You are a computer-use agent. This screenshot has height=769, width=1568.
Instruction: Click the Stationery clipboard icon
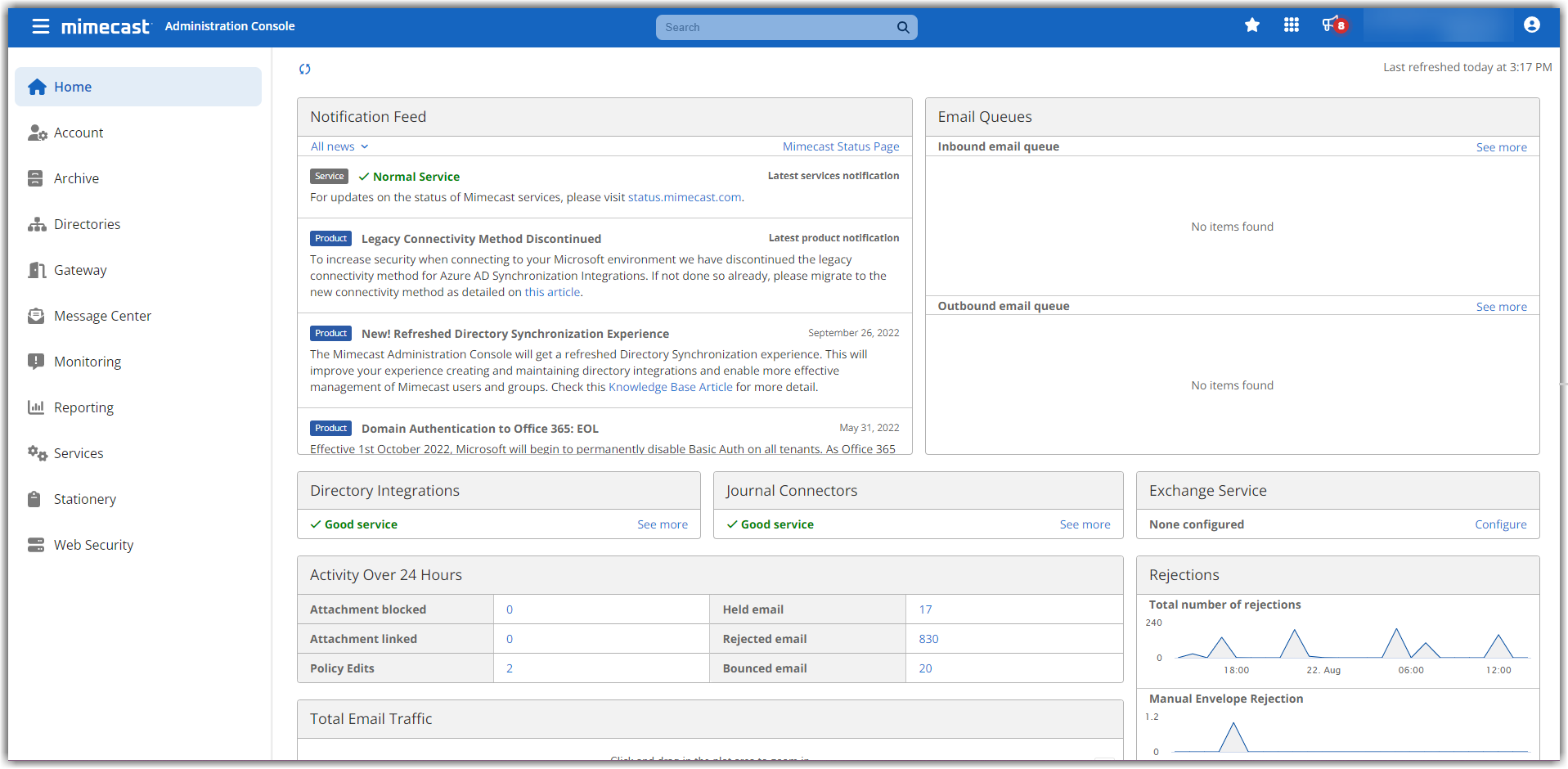pos(34,499)
